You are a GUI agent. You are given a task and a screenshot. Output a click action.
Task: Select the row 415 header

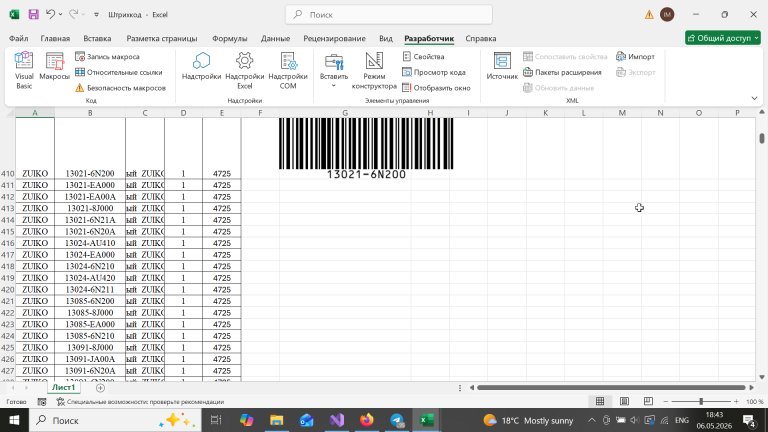click(7, 232)
